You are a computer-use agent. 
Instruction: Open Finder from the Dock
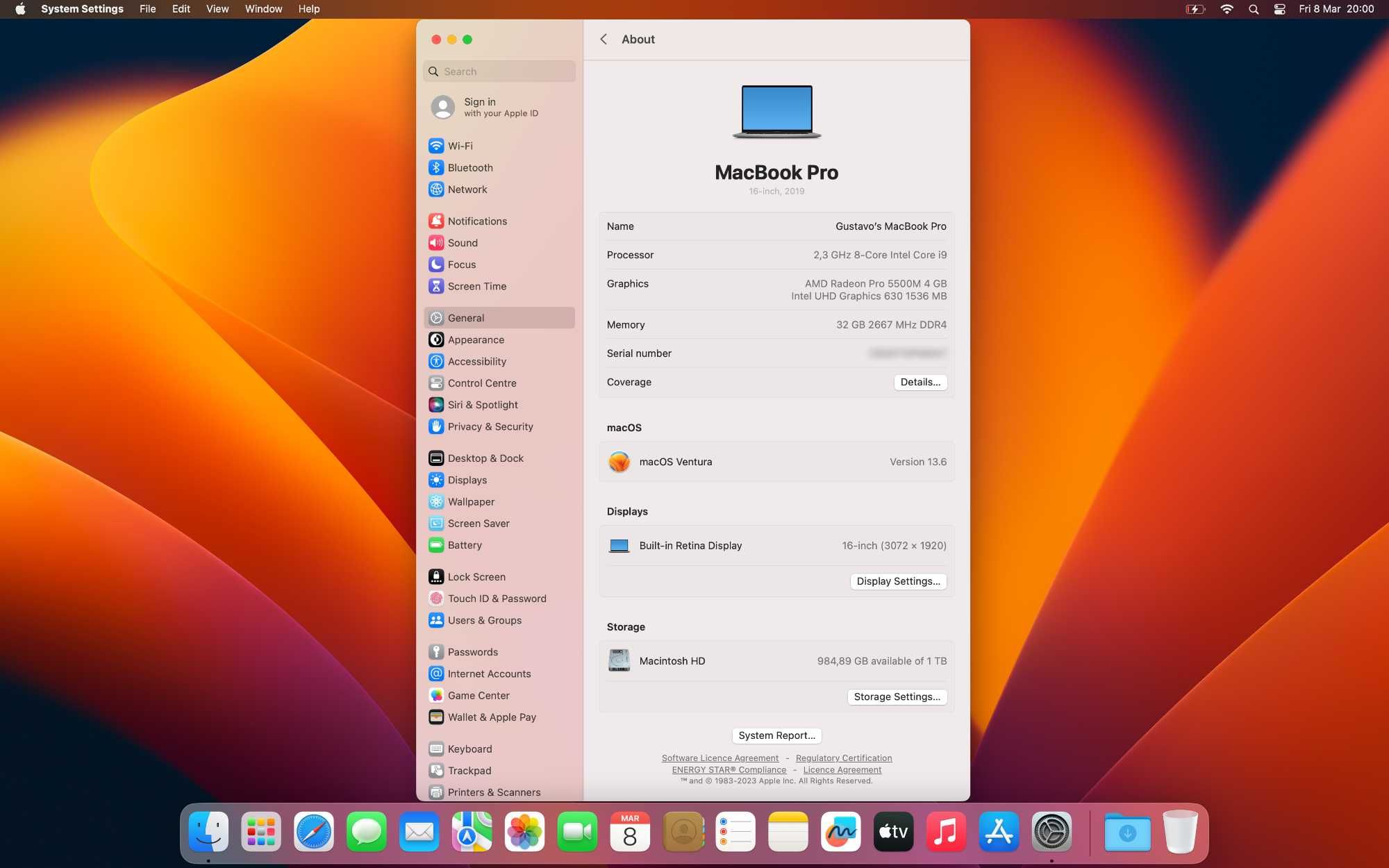[208, 831]
